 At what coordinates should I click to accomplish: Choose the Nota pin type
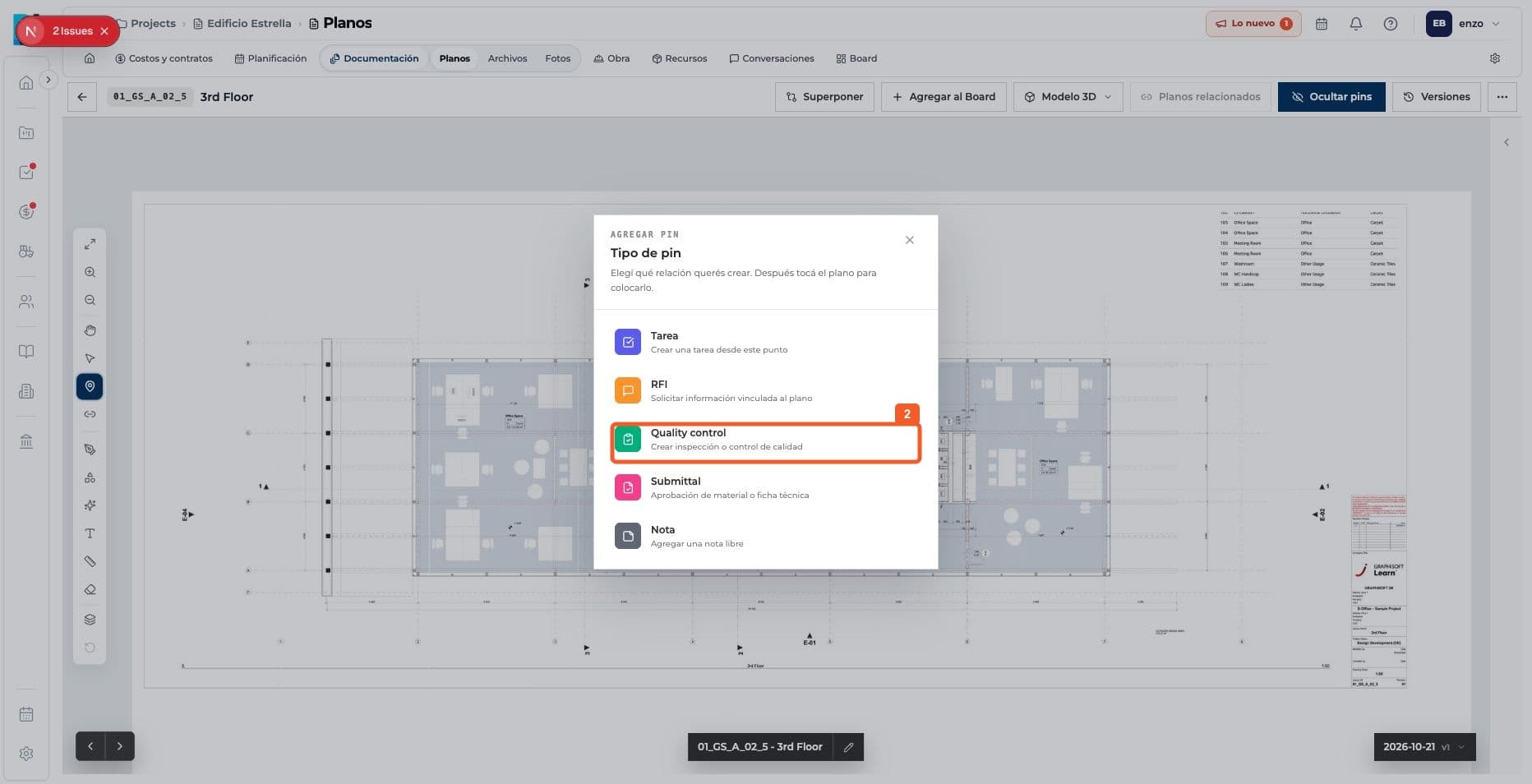[x=765, y=536]
